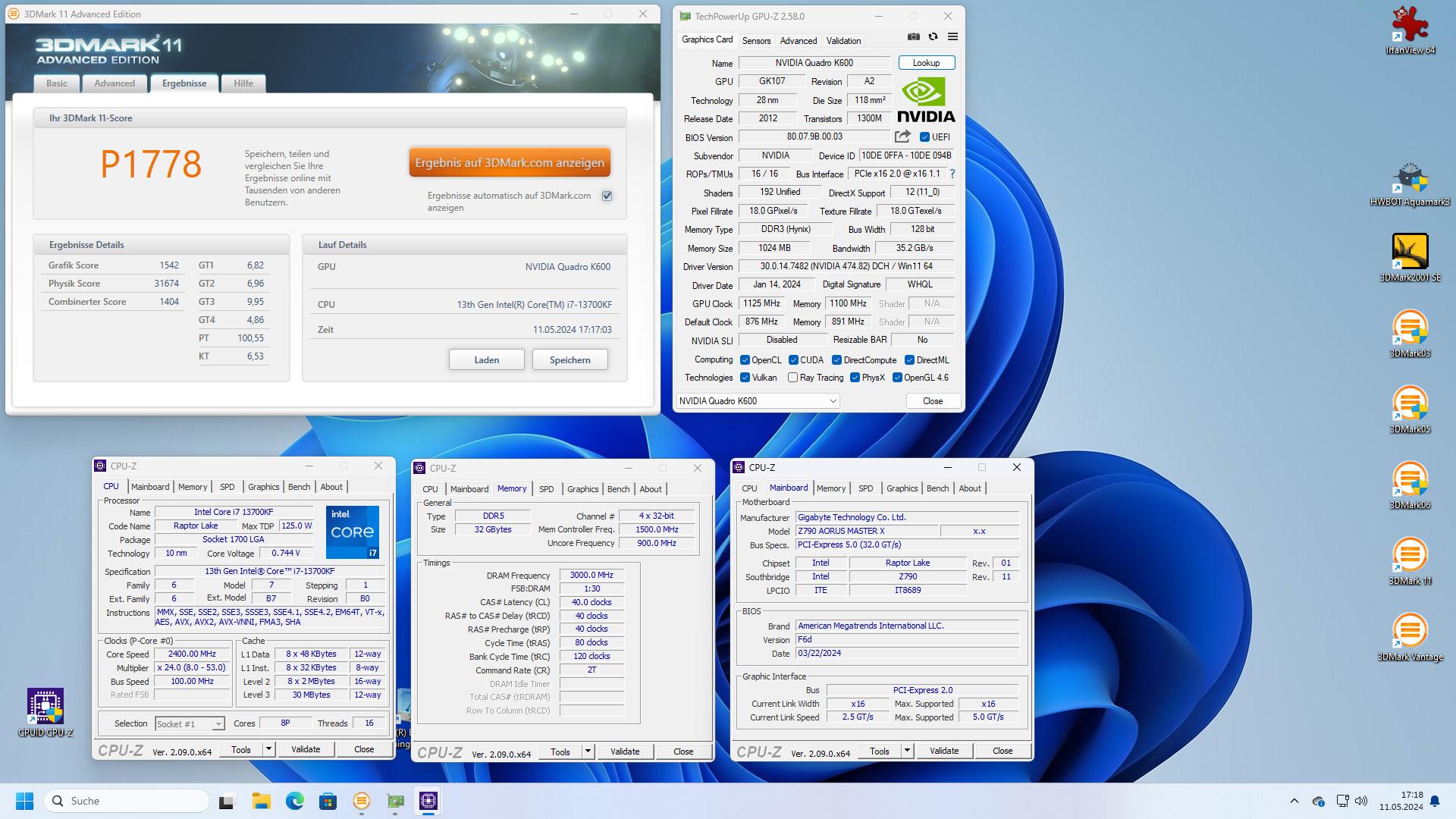Toggle UEFI checkbox in GPU-Z
The height and width of the screenshot is (819, 1456).
(x=924, y=137)
